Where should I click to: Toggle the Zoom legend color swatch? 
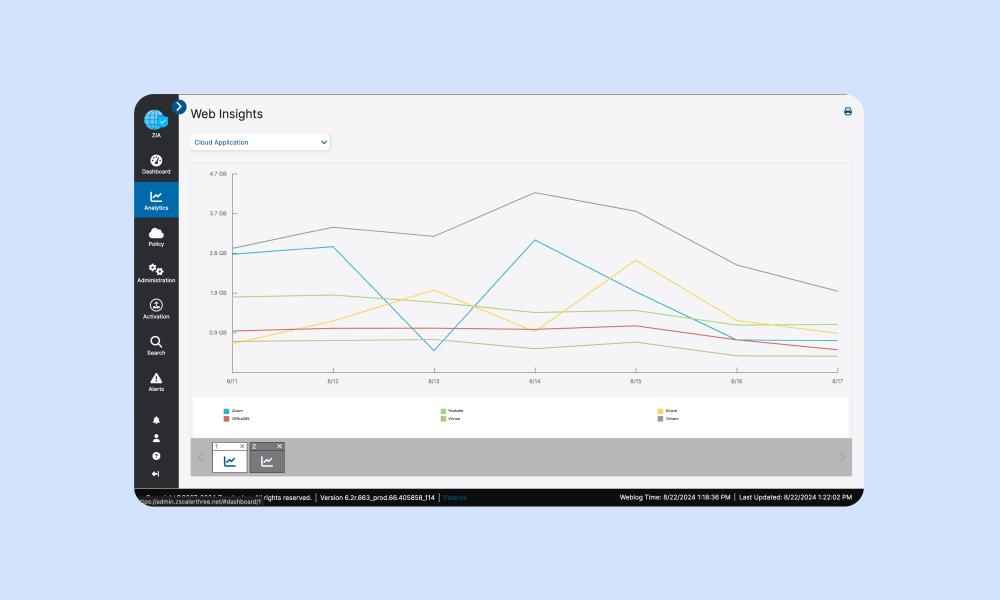tap(227, 411)
